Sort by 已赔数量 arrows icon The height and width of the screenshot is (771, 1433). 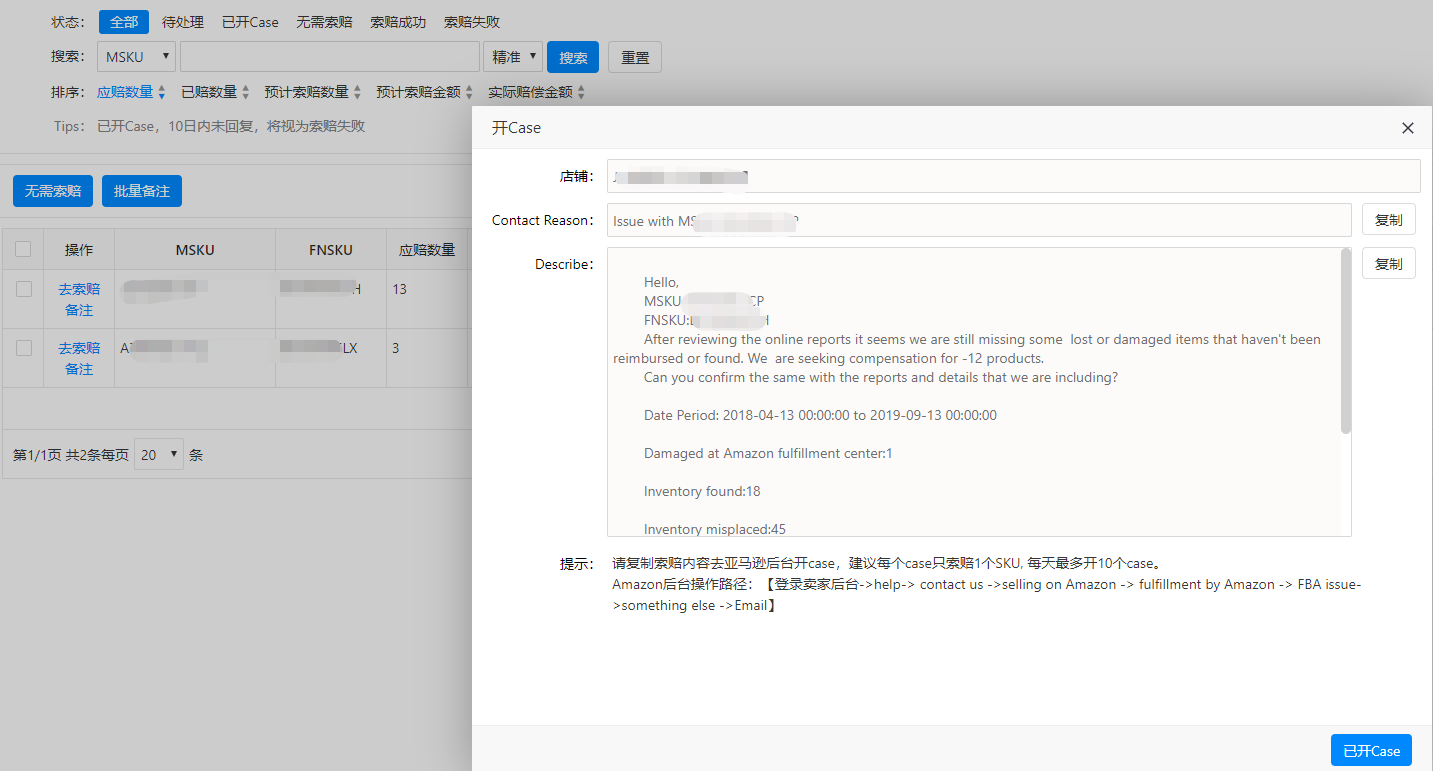(246, 93)
